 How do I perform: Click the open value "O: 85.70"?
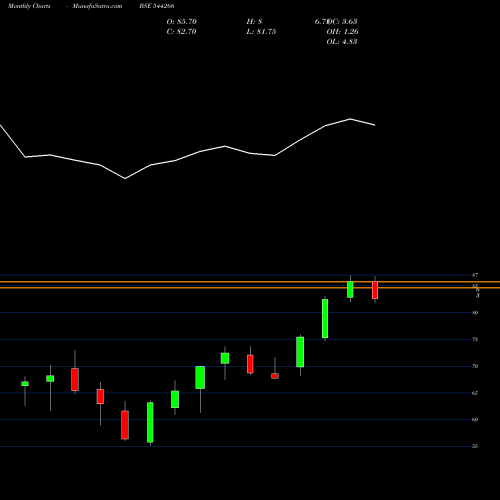point(182,22)
